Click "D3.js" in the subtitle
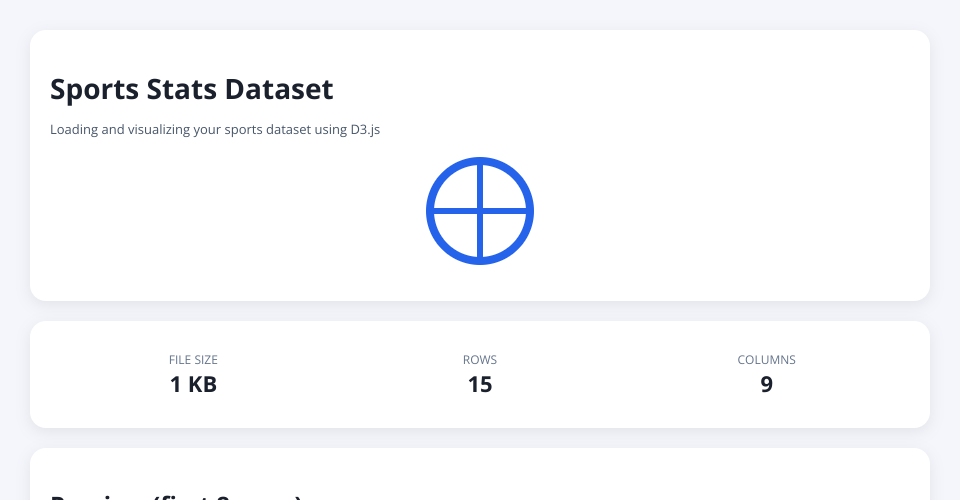This screenshot has height=500, width=960. click(x=364, y=130)
